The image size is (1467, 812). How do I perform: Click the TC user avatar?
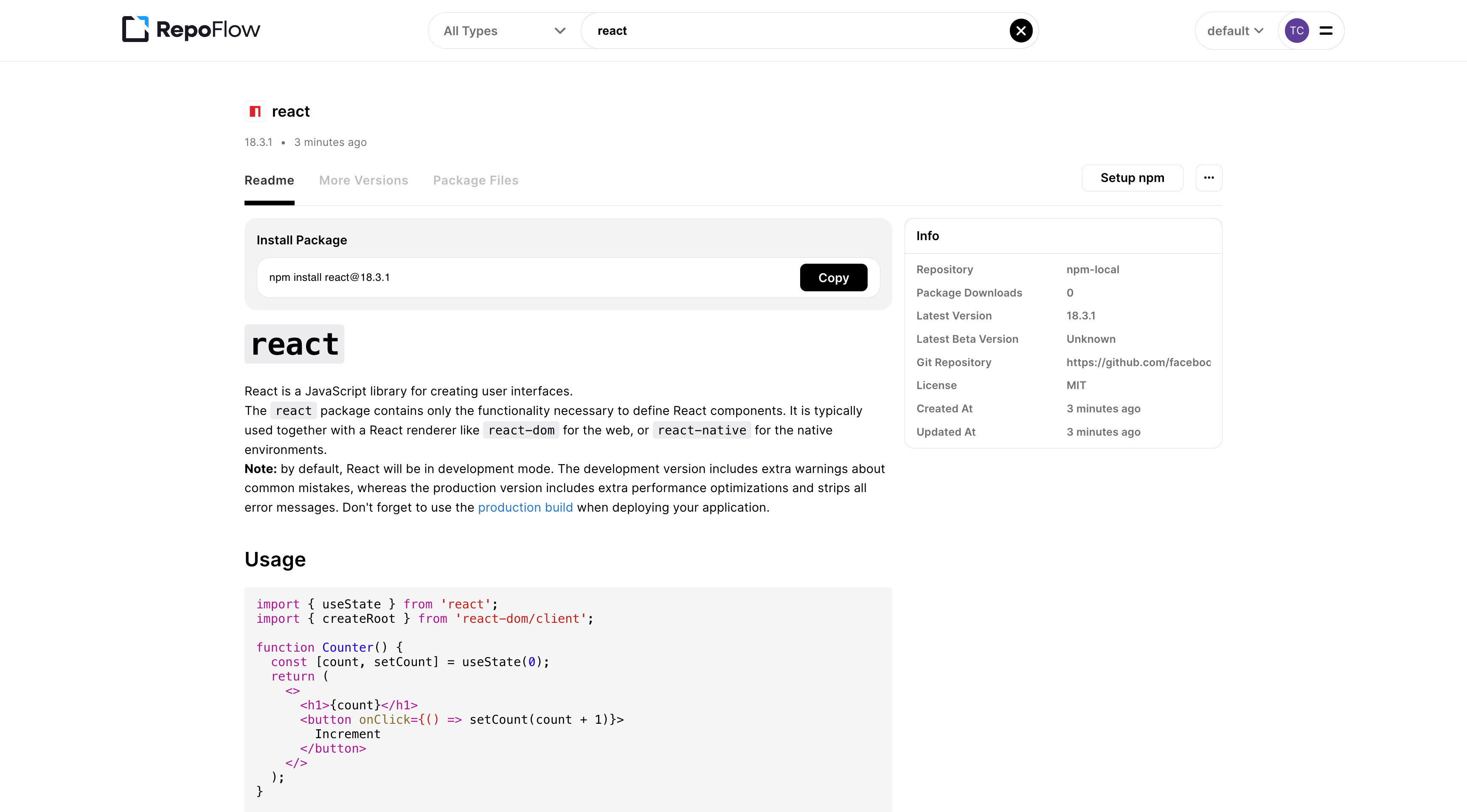1297,31
